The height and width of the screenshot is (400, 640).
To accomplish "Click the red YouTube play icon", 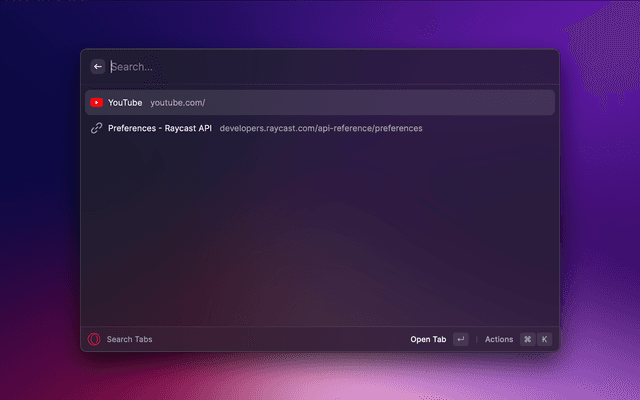I will [96, 102].
